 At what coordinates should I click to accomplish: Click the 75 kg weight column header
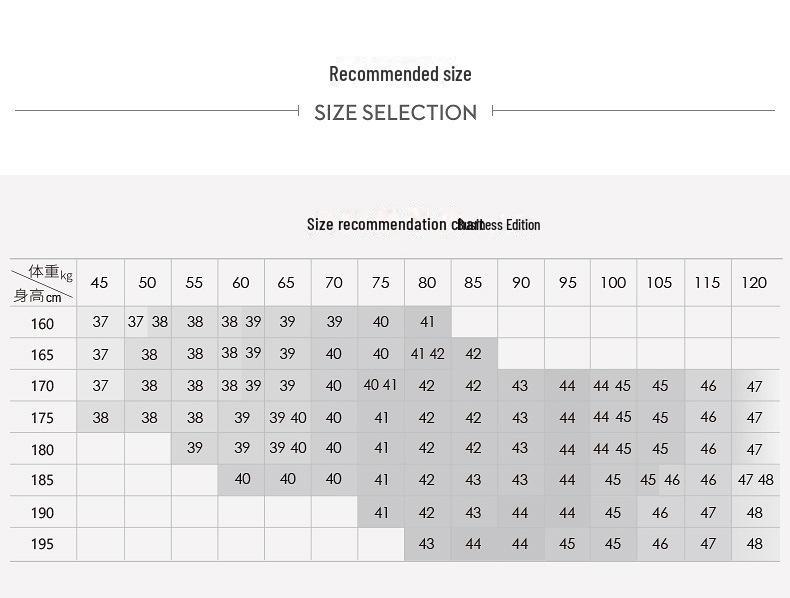381,283
